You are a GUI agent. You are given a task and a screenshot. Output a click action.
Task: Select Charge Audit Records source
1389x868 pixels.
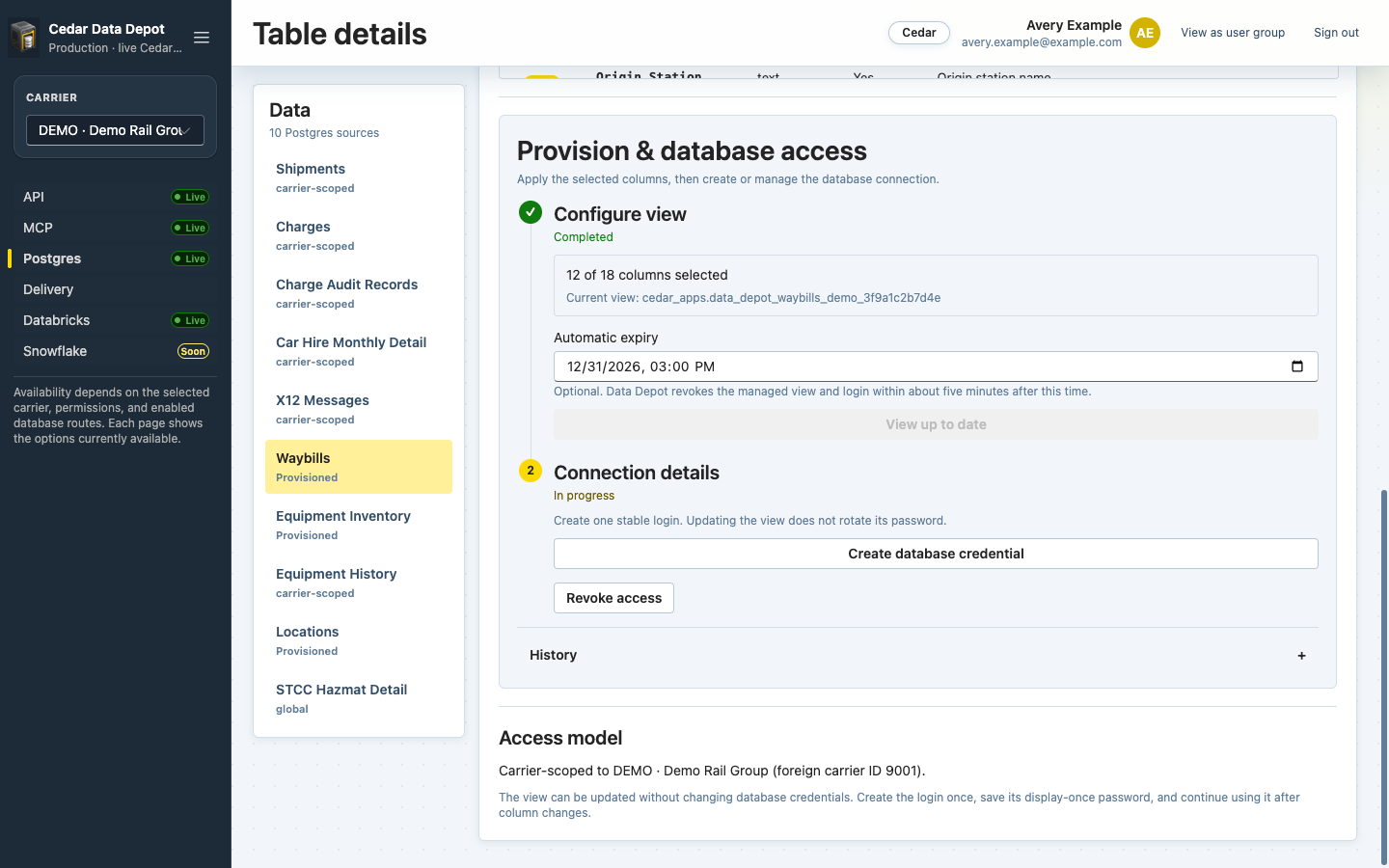[359, 293]
